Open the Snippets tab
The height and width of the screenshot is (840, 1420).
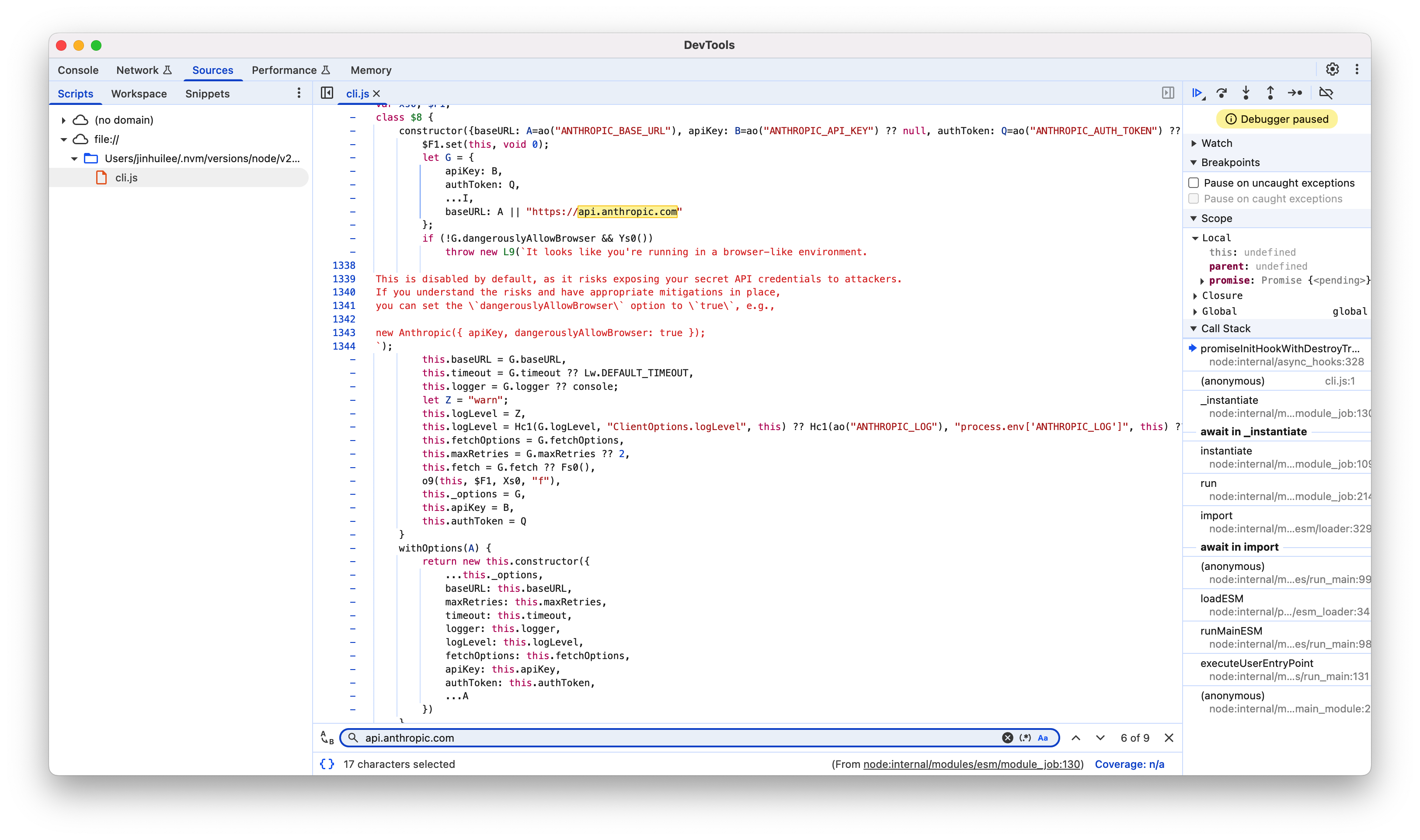coord(207,94)
